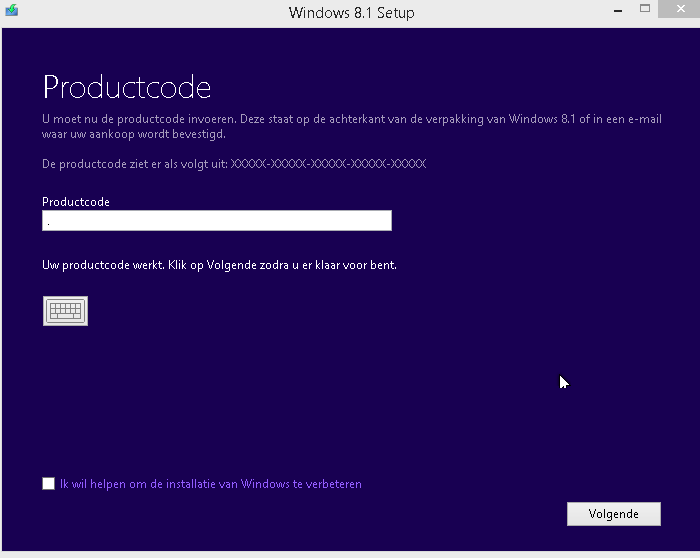Click the XXXXX-XXXXX product code format example
This screenshot has width=700, height=558.
tap(328, 163)
